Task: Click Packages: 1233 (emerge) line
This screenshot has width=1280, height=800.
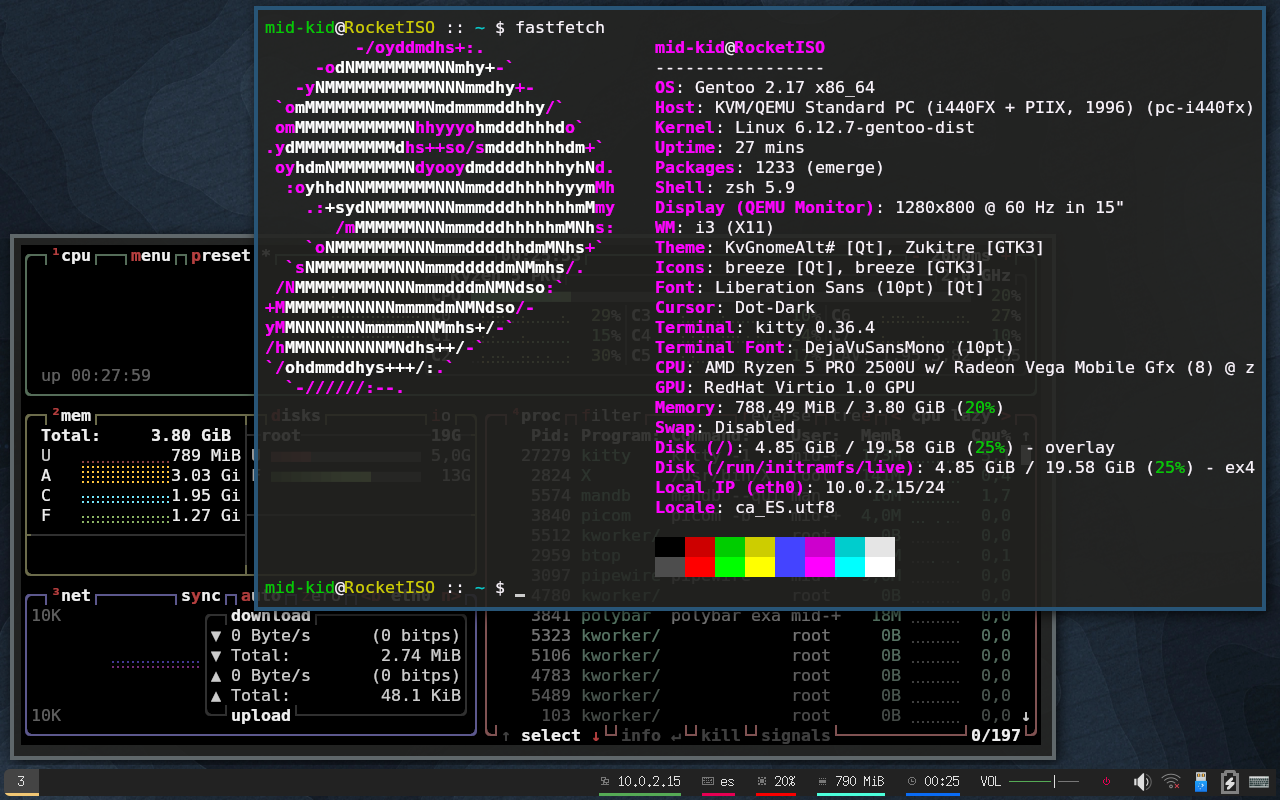Action: pyautogui.click(x=770, y=167)
